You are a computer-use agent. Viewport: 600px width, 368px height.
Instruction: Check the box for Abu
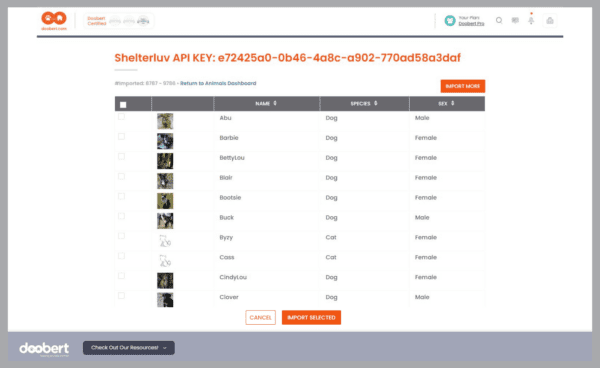click(121, 117)
